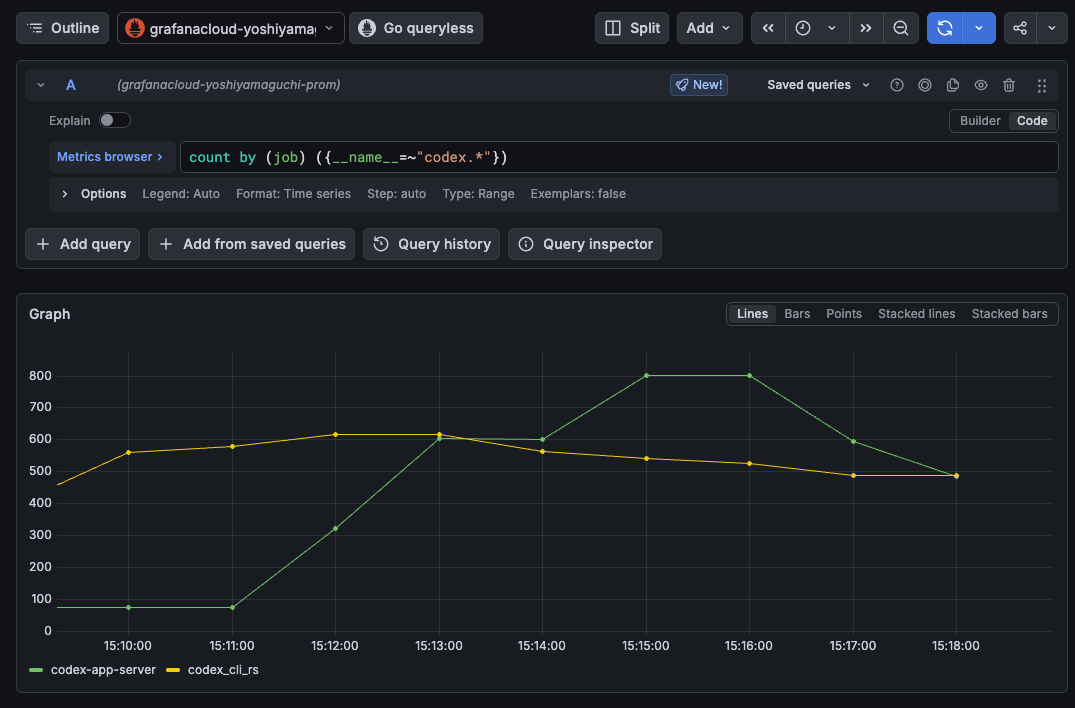Select Points graph style

pyautogui.click(x=844, y=314)
